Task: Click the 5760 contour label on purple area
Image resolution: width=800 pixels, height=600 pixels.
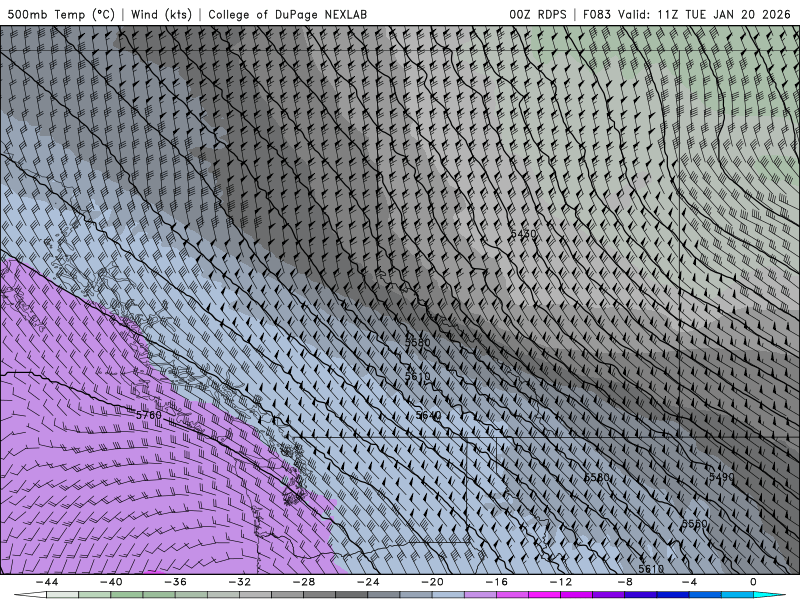Action: click(149, 415)
